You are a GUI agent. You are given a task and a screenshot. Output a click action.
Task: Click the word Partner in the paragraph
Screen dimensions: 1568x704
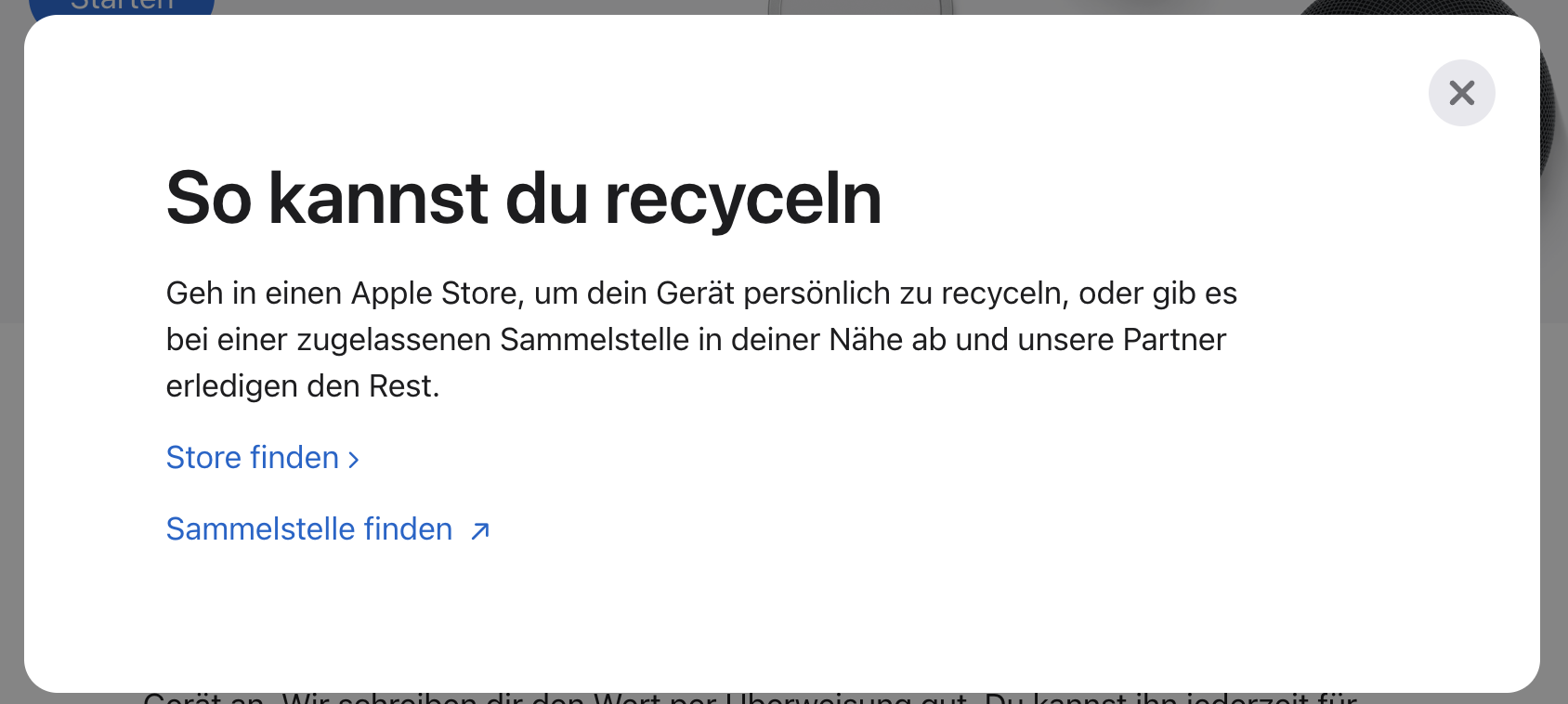pos(1175,340)
